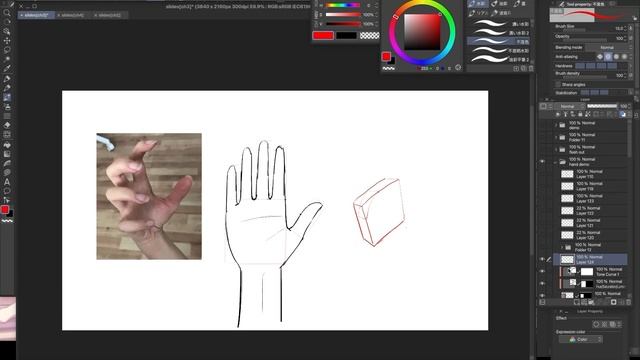Click the lock layer icon in the Layer panel
This screenshot has width=640, height=360.
580,115
